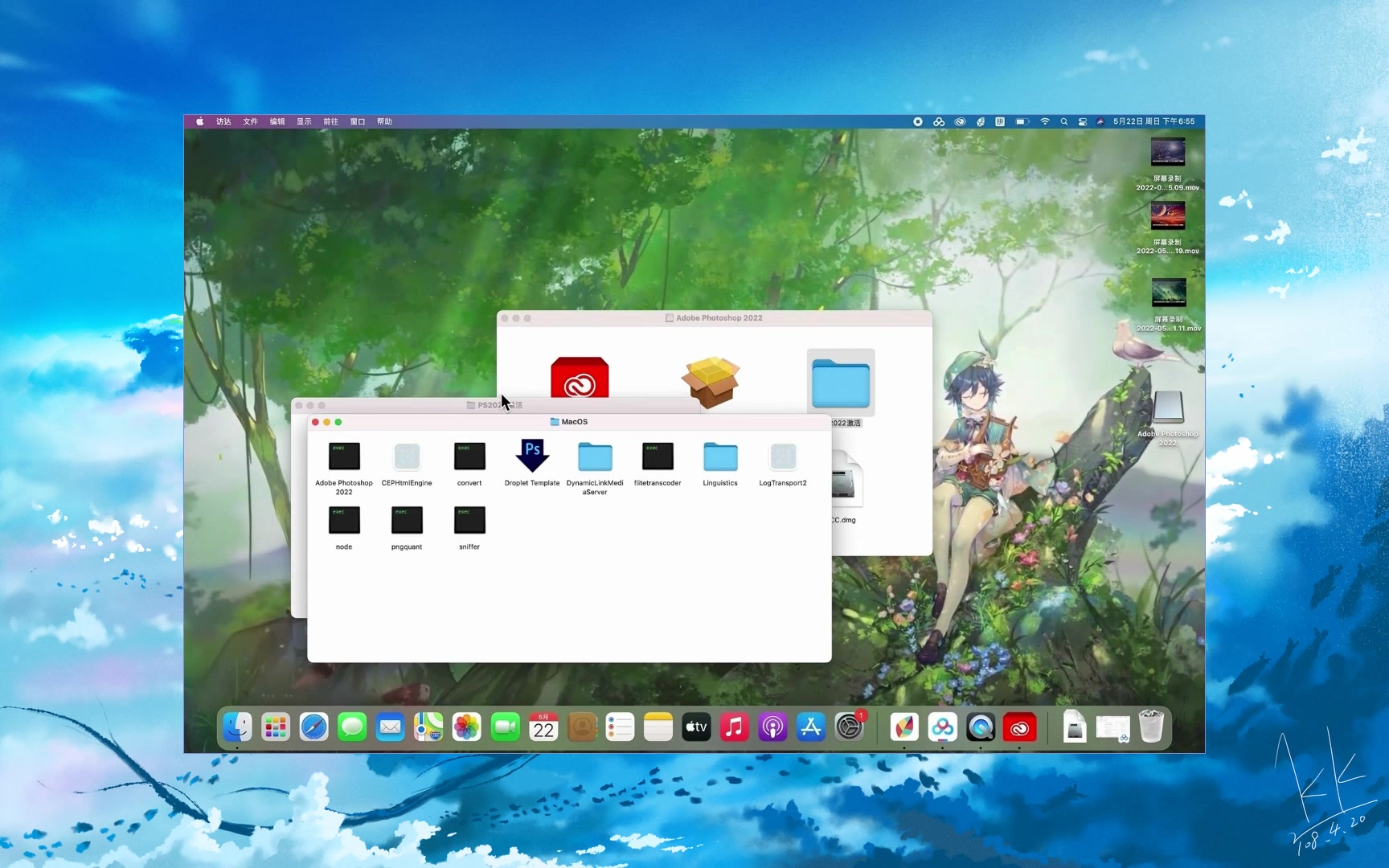This screenshot has height=868, width=1389.
Task: Click the date and time 5月22日 周日
Action: click(1153, 121)
